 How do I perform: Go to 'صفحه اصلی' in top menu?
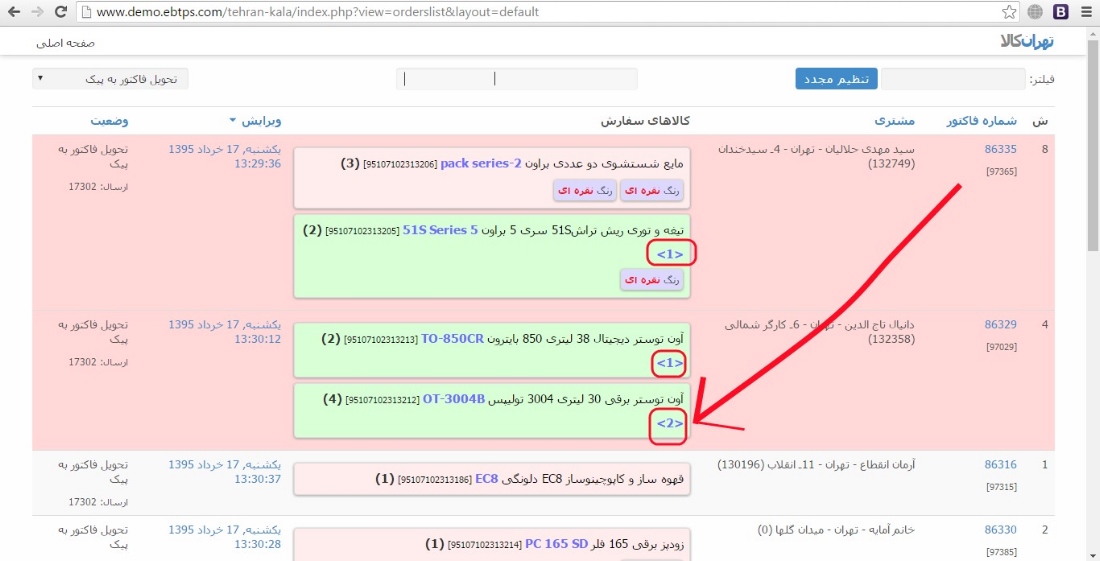[66, 44]
